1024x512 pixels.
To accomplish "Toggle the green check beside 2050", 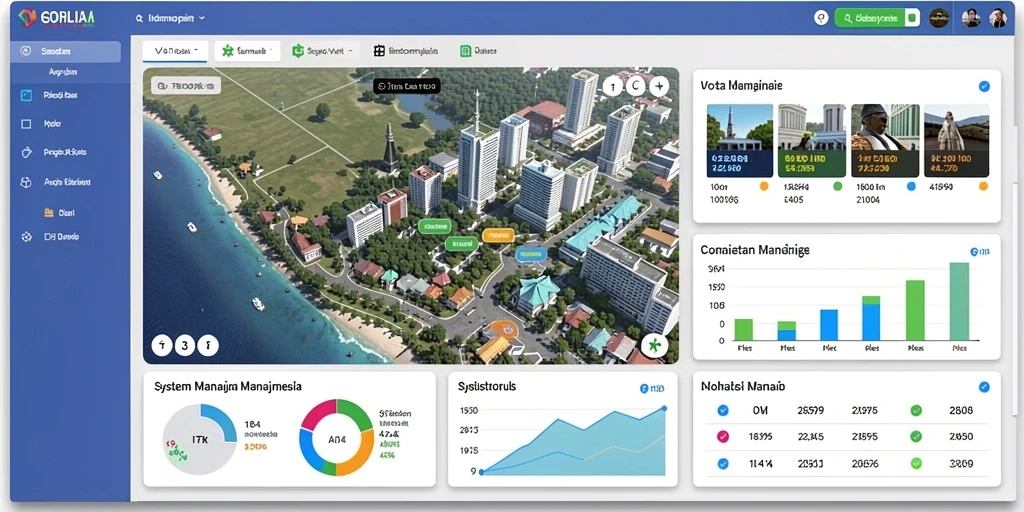I will coord(916,437).
